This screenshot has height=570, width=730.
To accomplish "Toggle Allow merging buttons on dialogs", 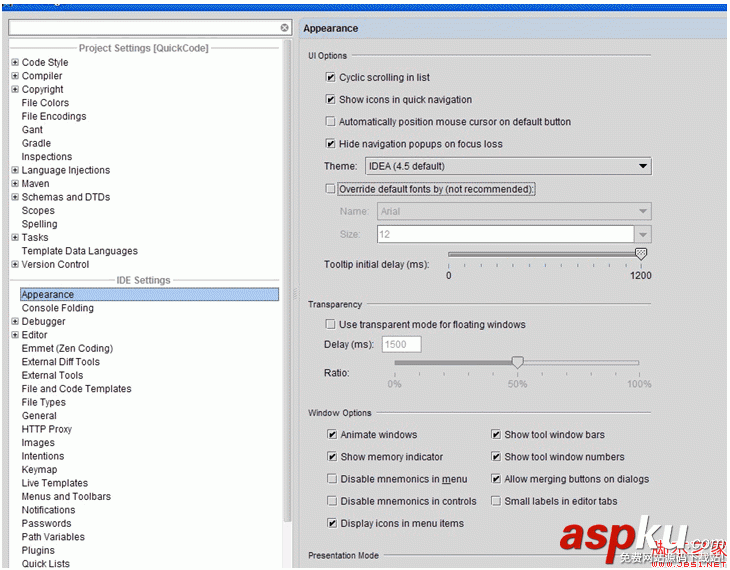I will click(496, 479).
